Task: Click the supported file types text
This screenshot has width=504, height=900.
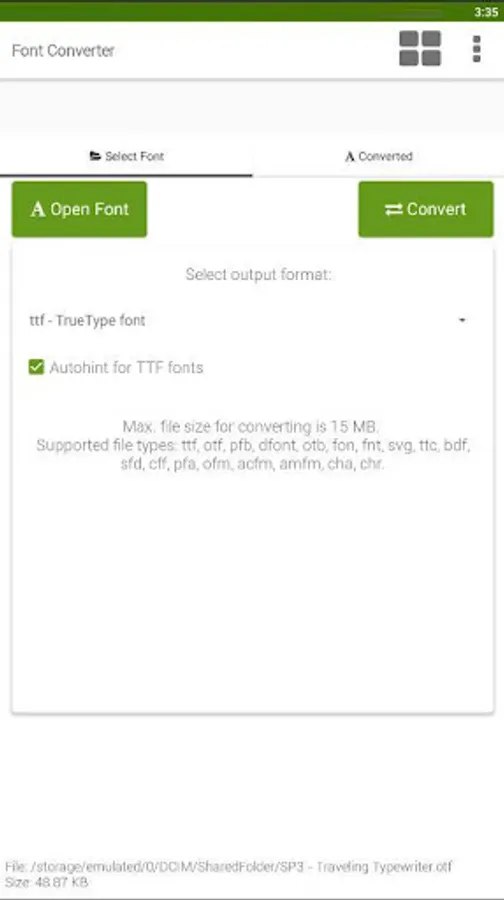Action: 253,455
